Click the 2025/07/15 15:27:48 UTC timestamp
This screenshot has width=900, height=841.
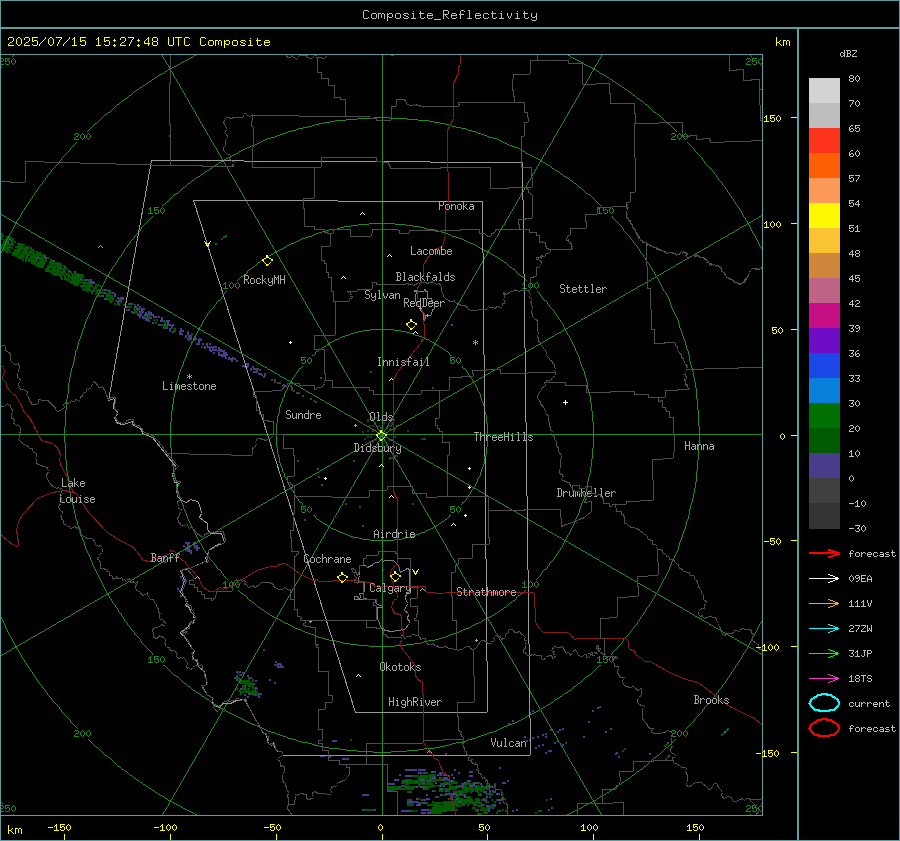[139, 42]
